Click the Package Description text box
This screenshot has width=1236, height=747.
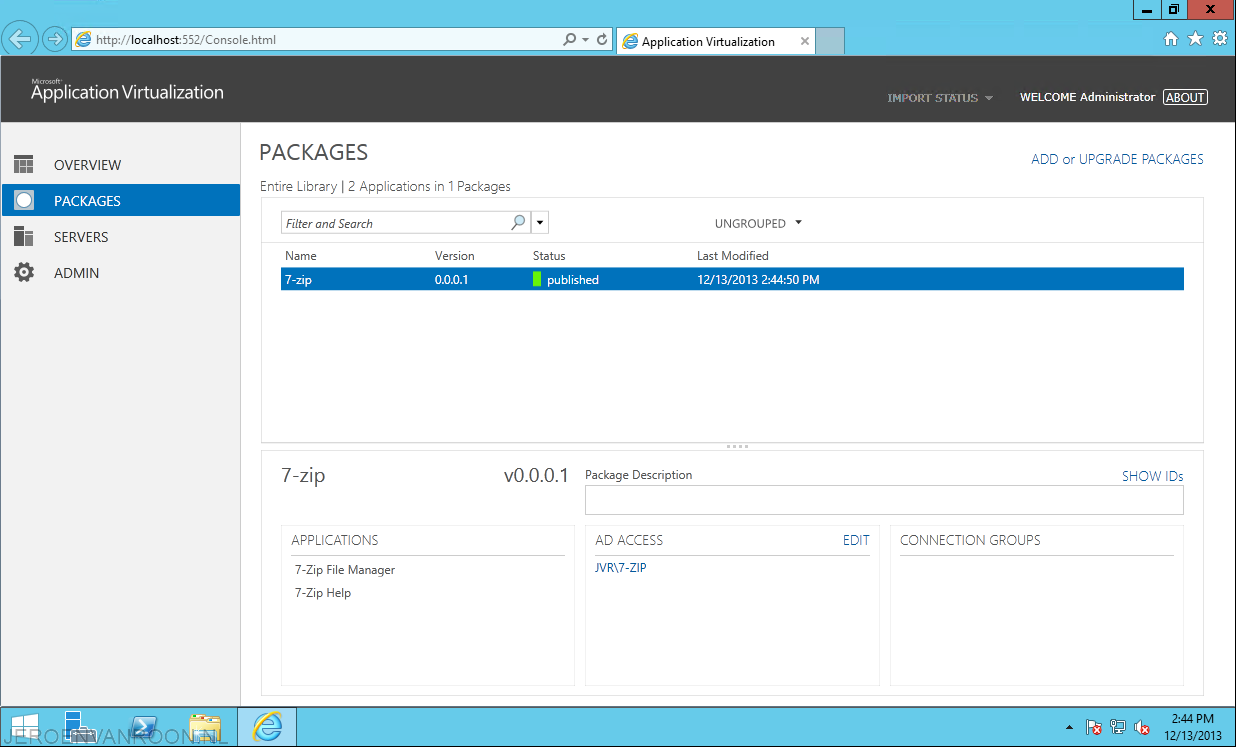point(884,500)
